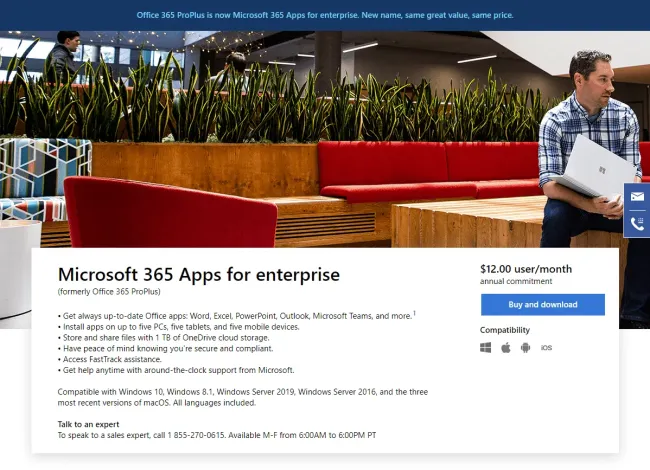Click the 'Get always up-to-date Office apps' bullet
Viewport: 650px width, 470px height.
237,316
